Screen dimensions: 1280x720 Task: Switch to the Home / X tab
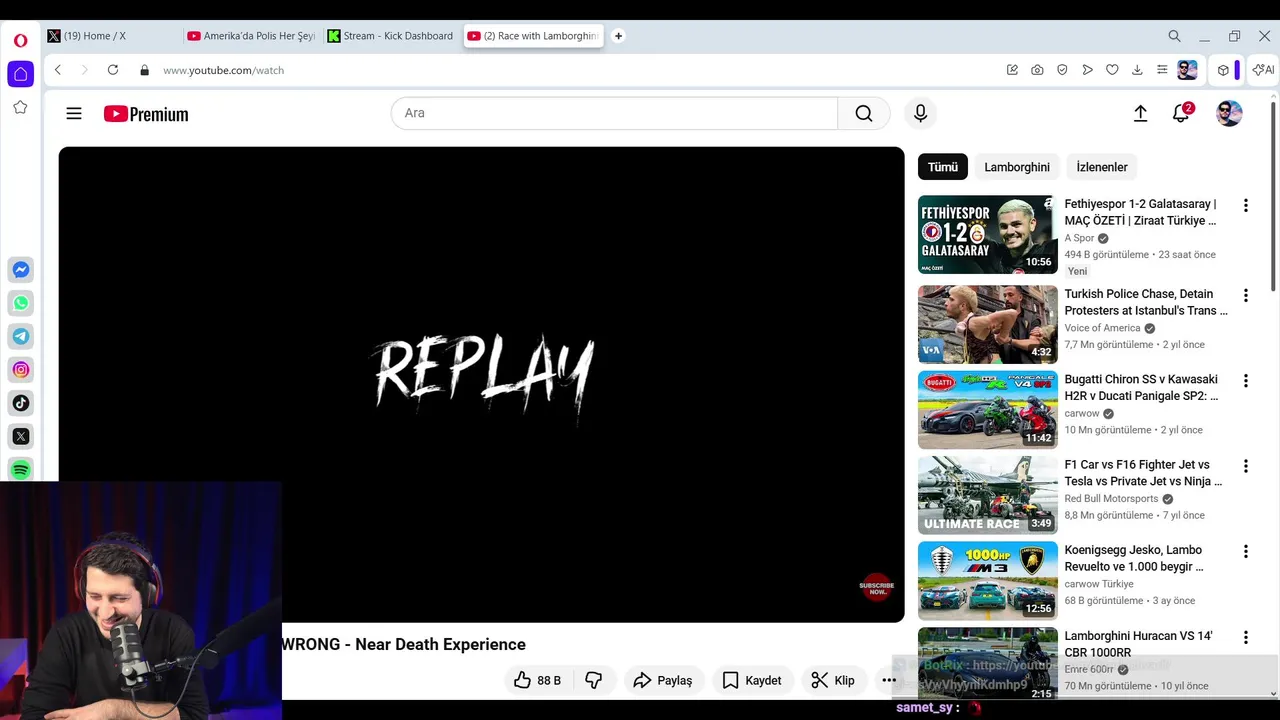click(x=110, y=36)
